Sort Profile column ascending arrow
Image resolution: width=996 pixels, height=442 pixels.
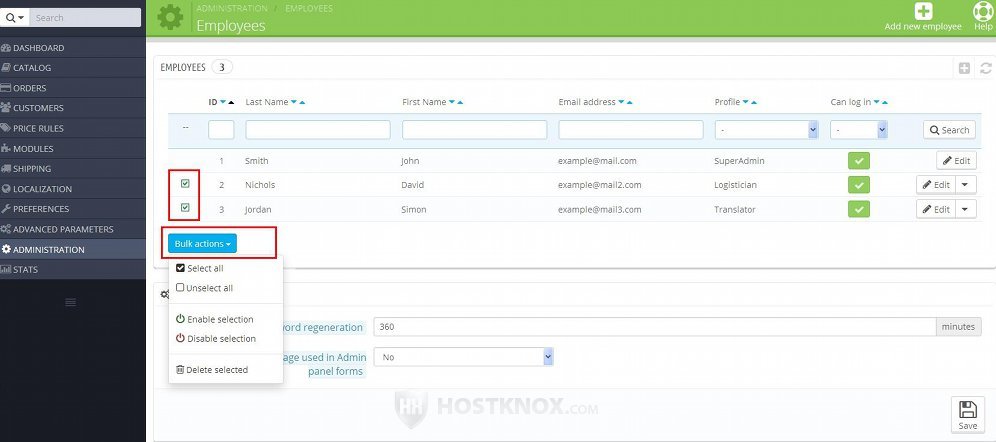pyautogui.click(x=754, y=102)
